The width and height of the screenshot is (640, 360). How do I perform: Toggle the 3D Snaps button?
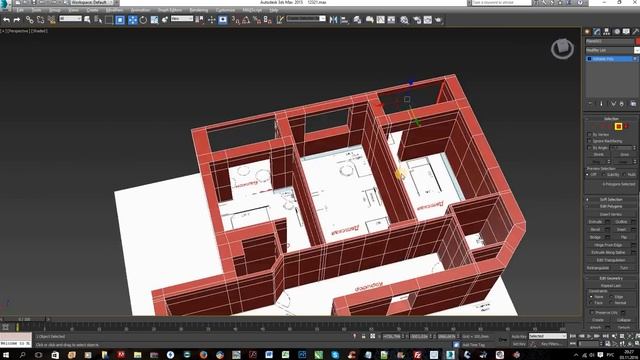tap(236, 20)
